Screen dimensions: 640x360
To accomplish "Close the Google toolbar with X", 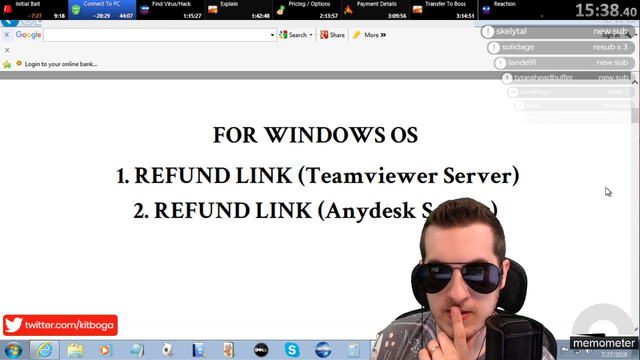I will tap(7, 35).
